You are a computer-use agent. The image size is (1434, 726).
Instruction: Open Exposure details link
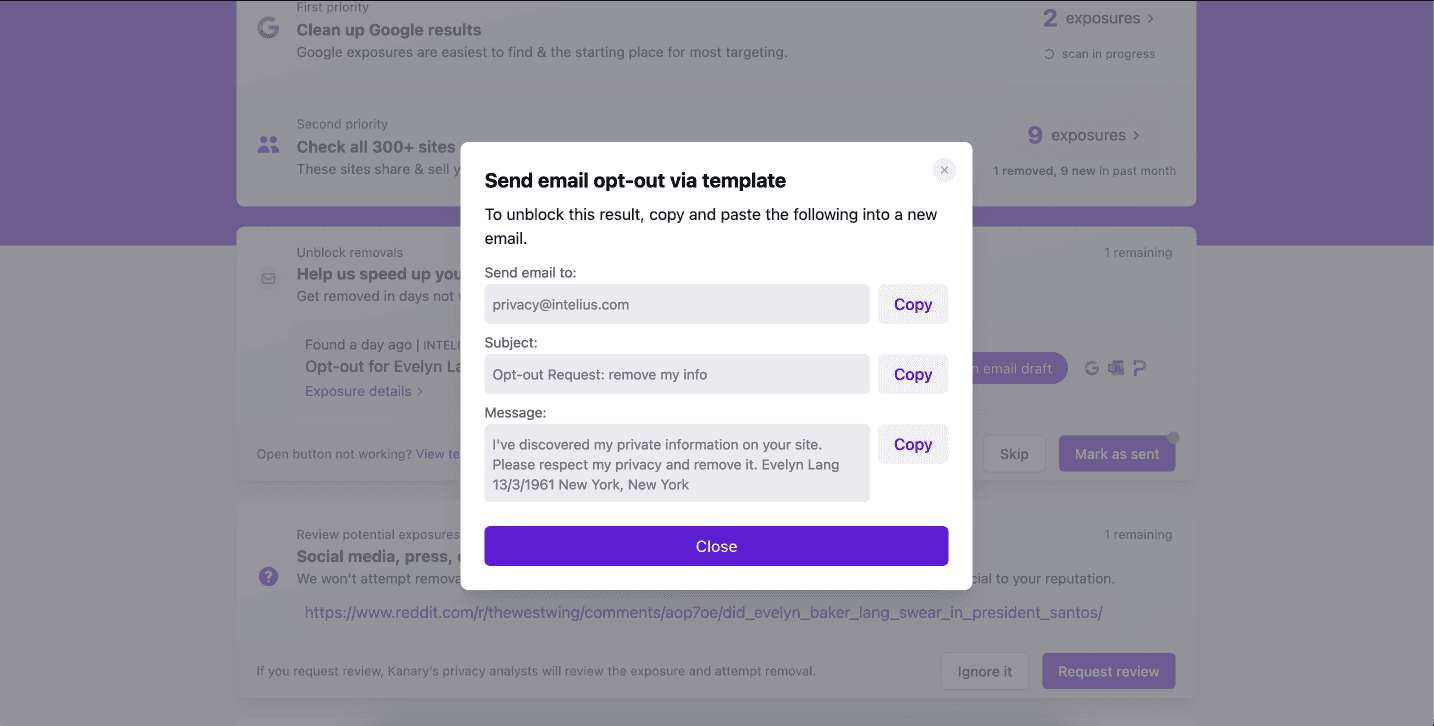[364, 391]
